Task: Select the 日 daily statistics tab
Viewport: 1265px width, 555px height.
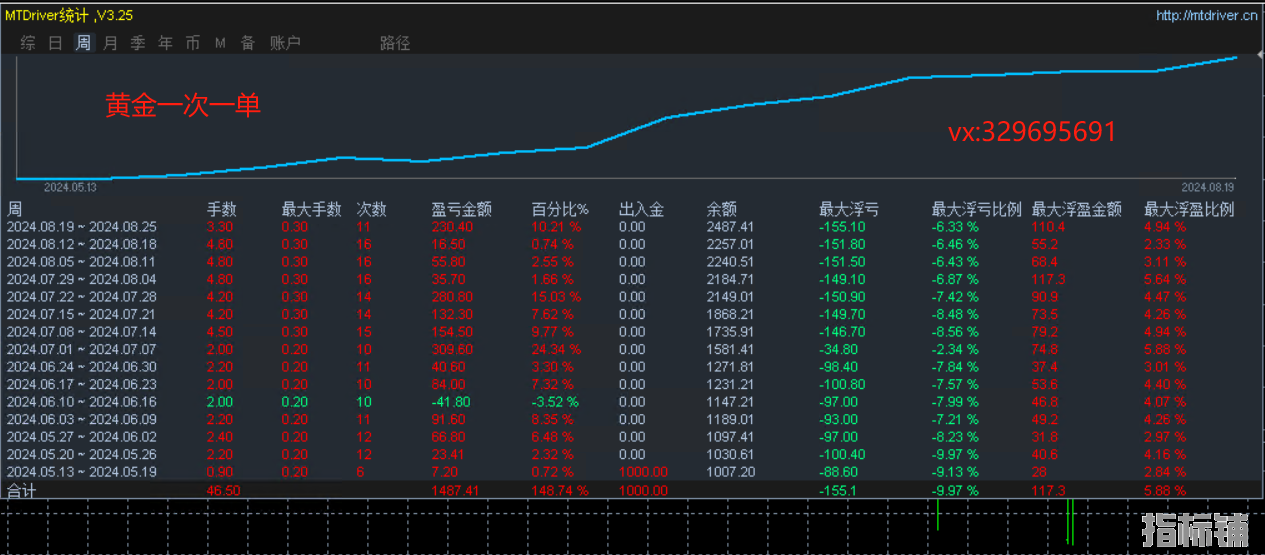Action: coord(56,43)
